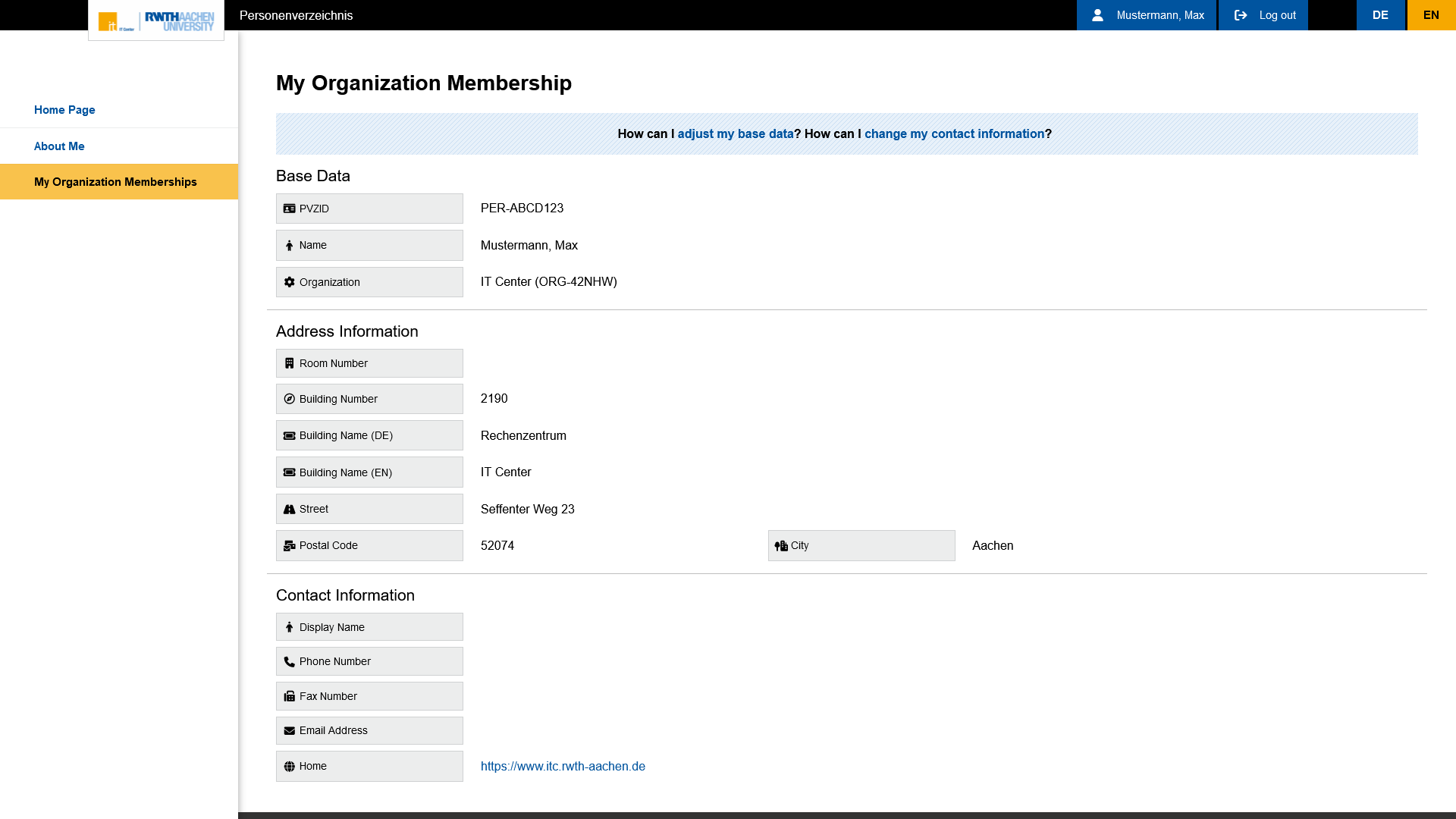
Task: Select My Organization Memberships sidebar entry
Action: tap(115, 182)
